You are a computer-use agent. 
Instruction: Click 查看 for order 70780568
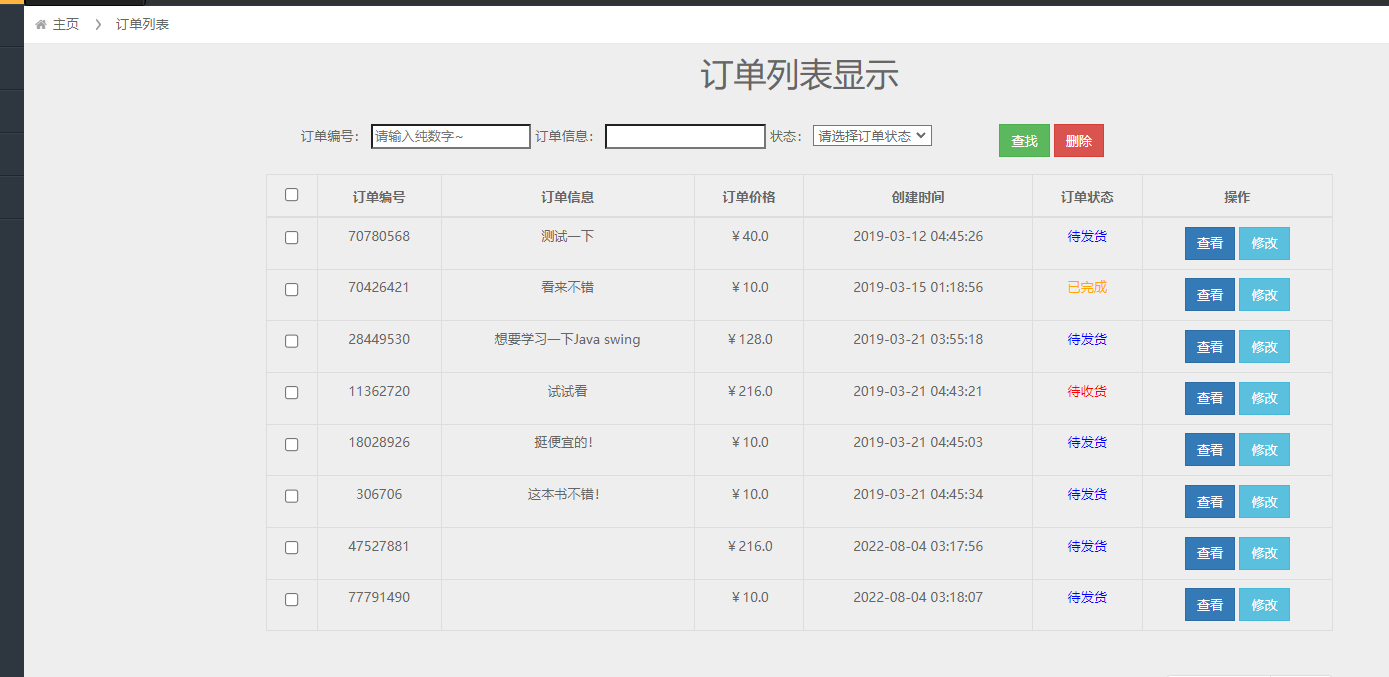click(1209, 243)
